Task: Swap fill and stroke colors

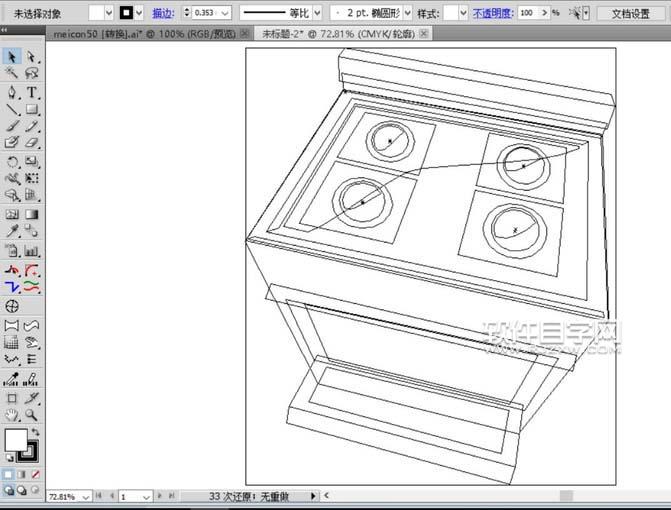Action: tap(35, 432)
